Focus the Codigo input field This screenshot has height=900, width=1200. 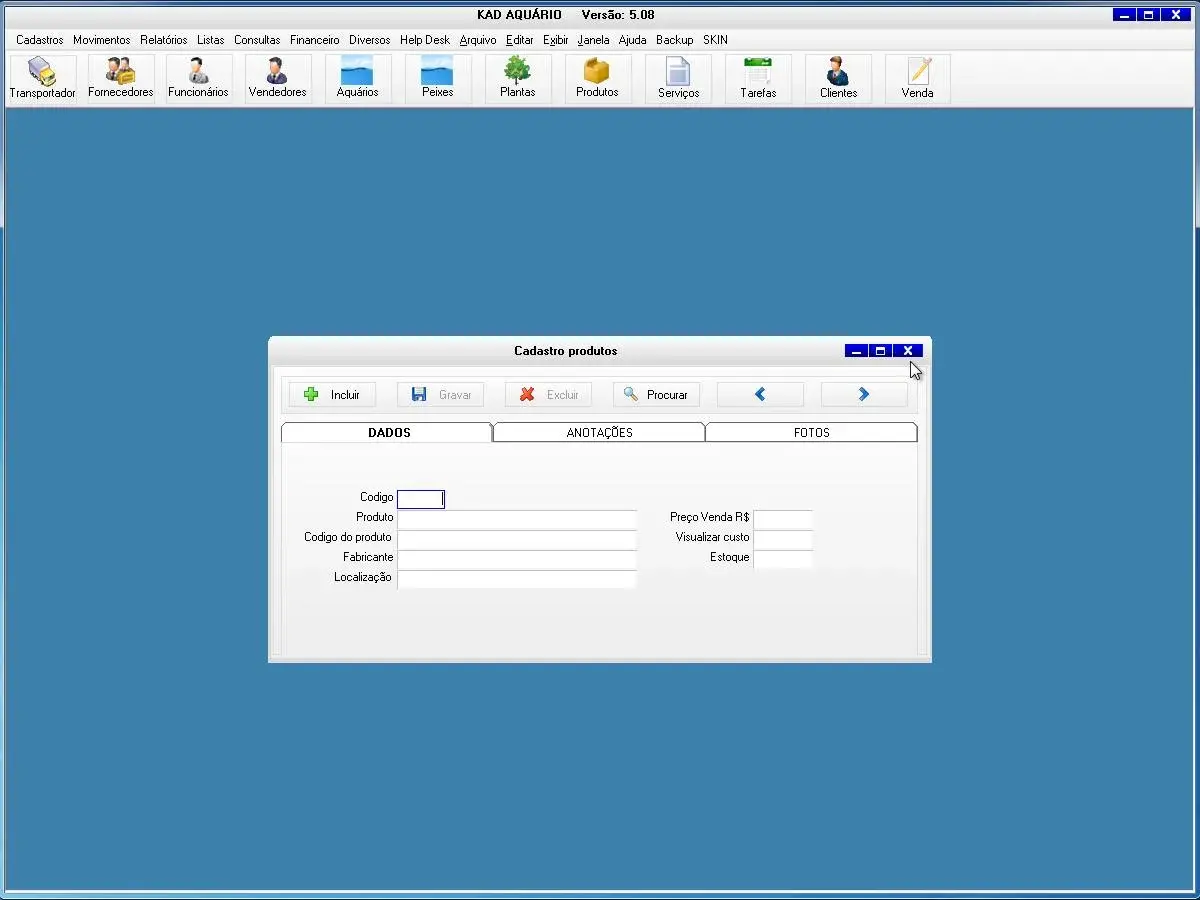click(421, 499)
